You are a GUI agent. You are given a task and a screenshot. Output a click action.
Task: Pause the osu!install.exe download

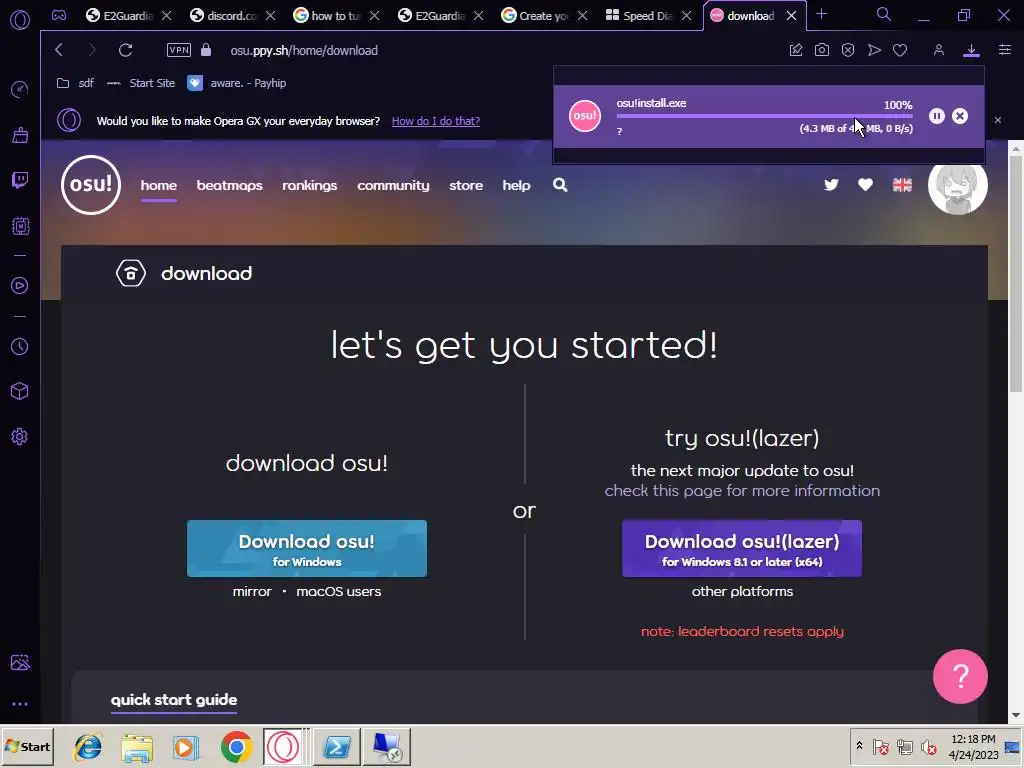(936, 116)
